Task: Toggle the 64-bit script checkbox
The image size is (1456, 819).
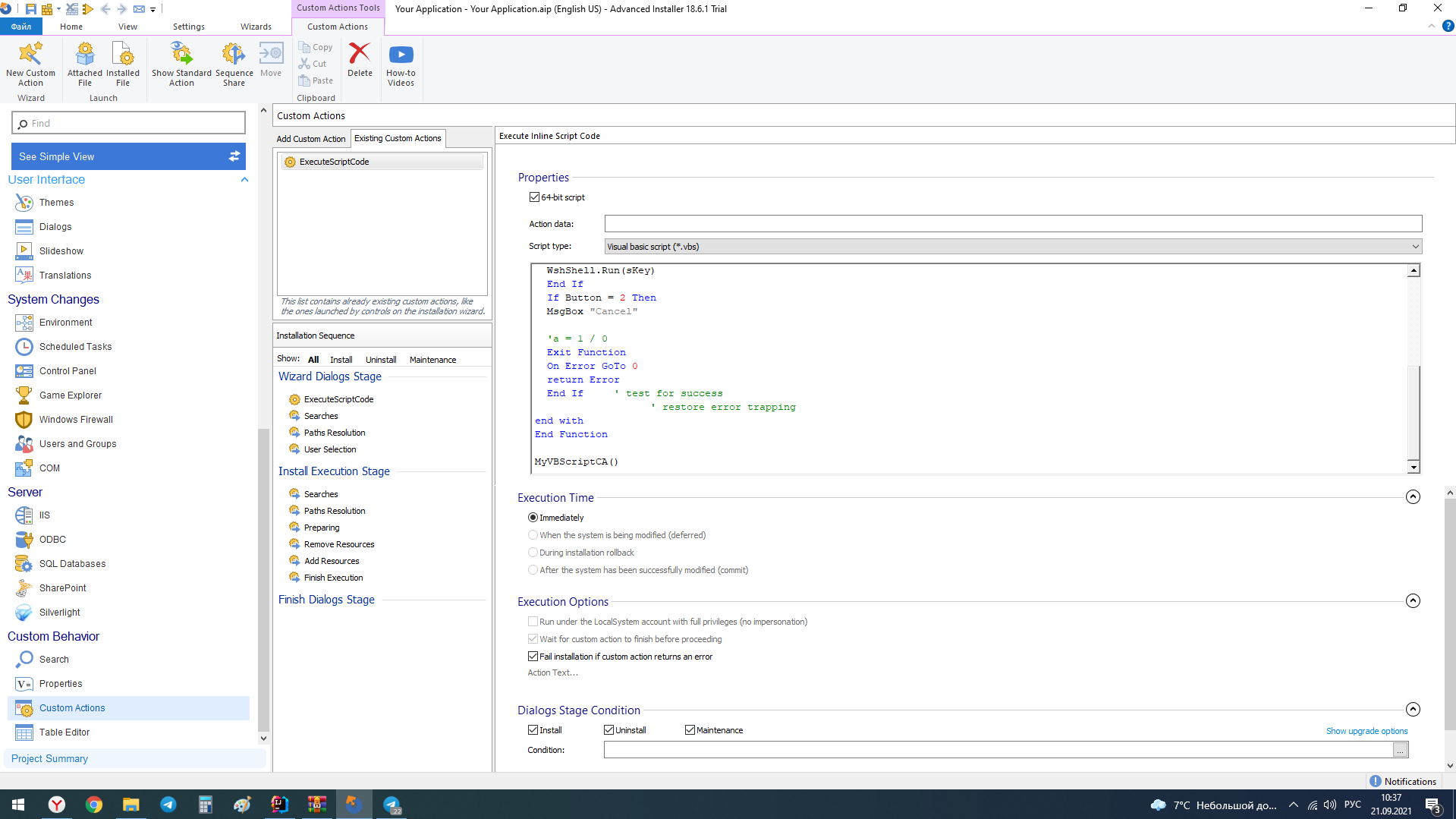Action: coord(534,197)
